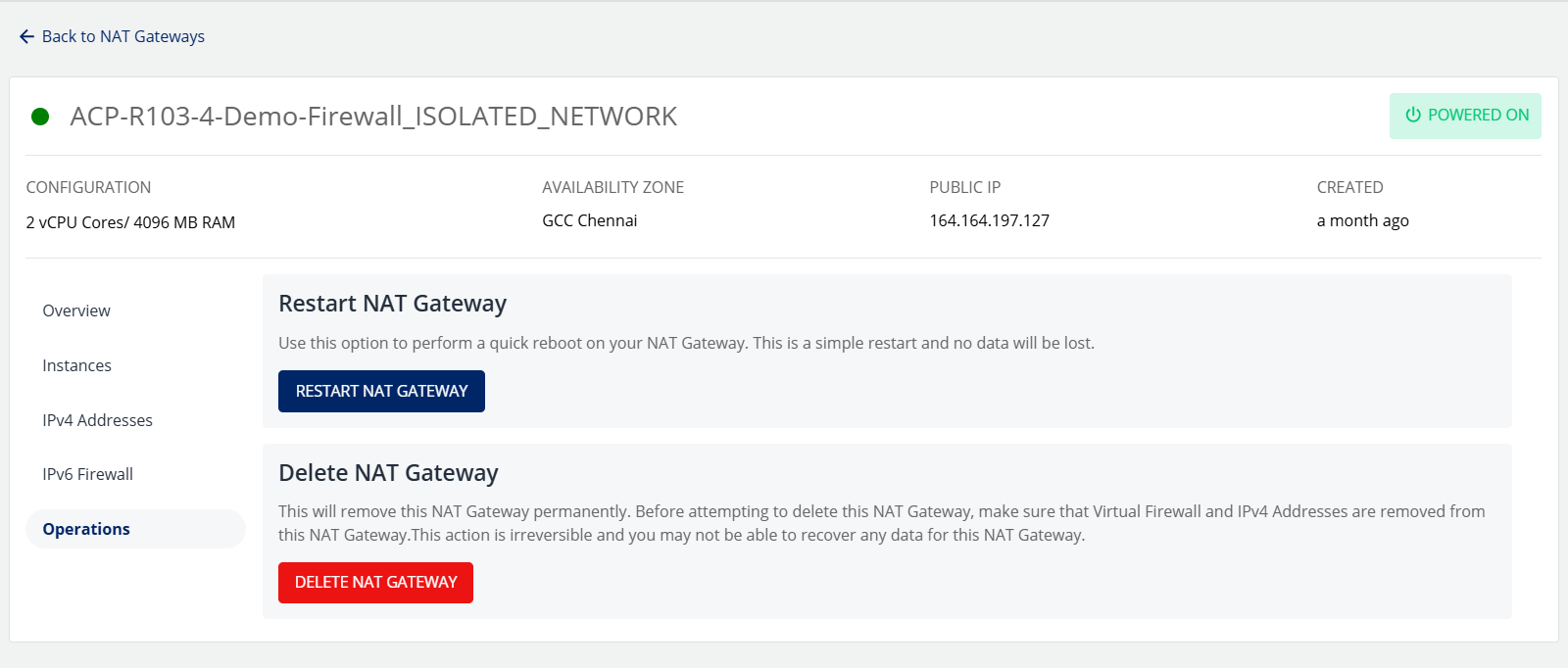Click the Delete NAT Gateway heading
This screenshot has width=1568, height=668.
click(x=388, y=473)
